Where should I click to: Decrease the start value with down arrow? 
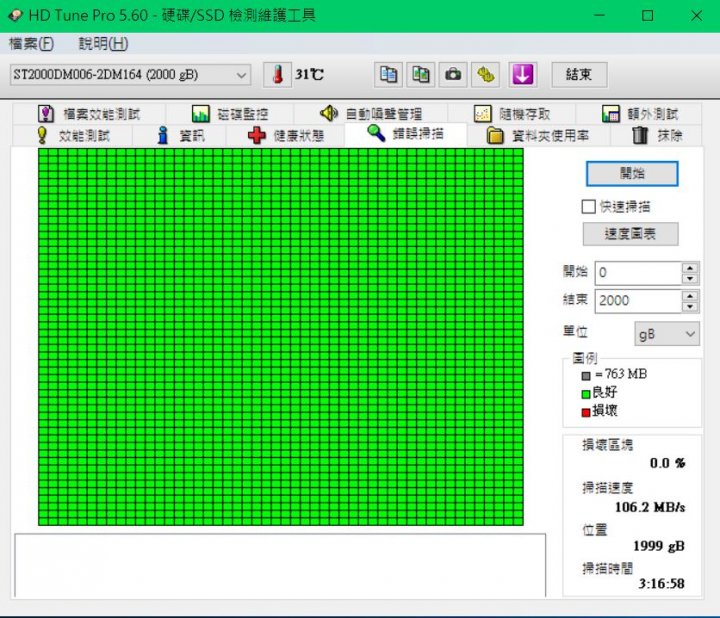coord(690,279)
